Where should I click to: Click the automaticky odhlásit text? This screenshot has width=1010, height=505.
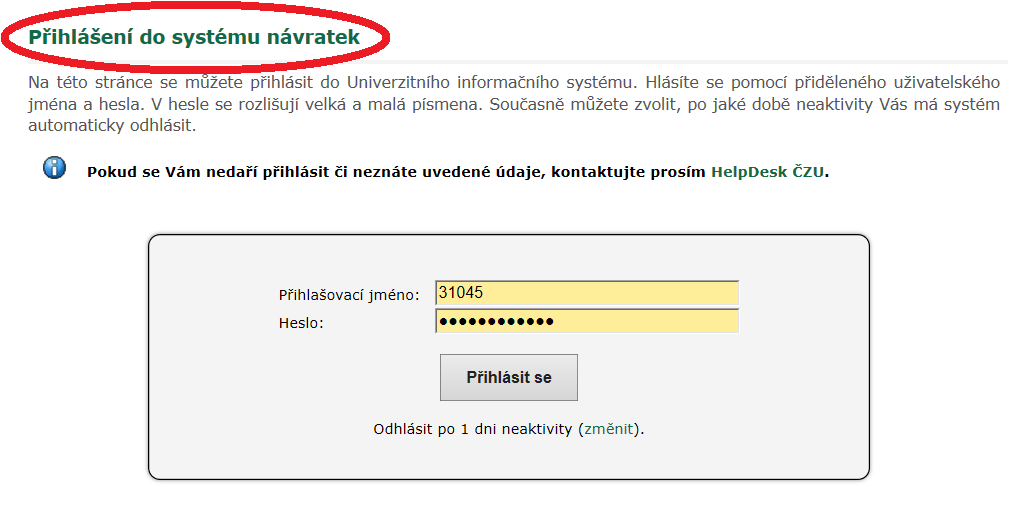pyautogui.click(x=110, y=126)
